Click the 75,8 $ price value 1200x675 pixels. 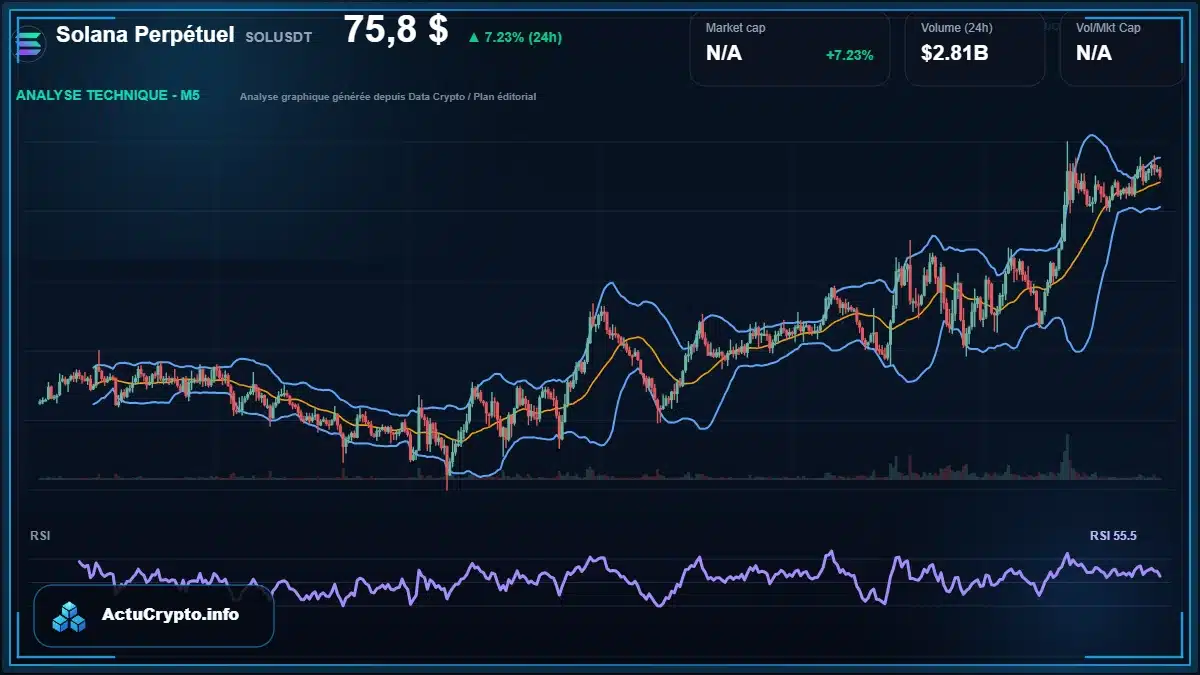(396, 30)
